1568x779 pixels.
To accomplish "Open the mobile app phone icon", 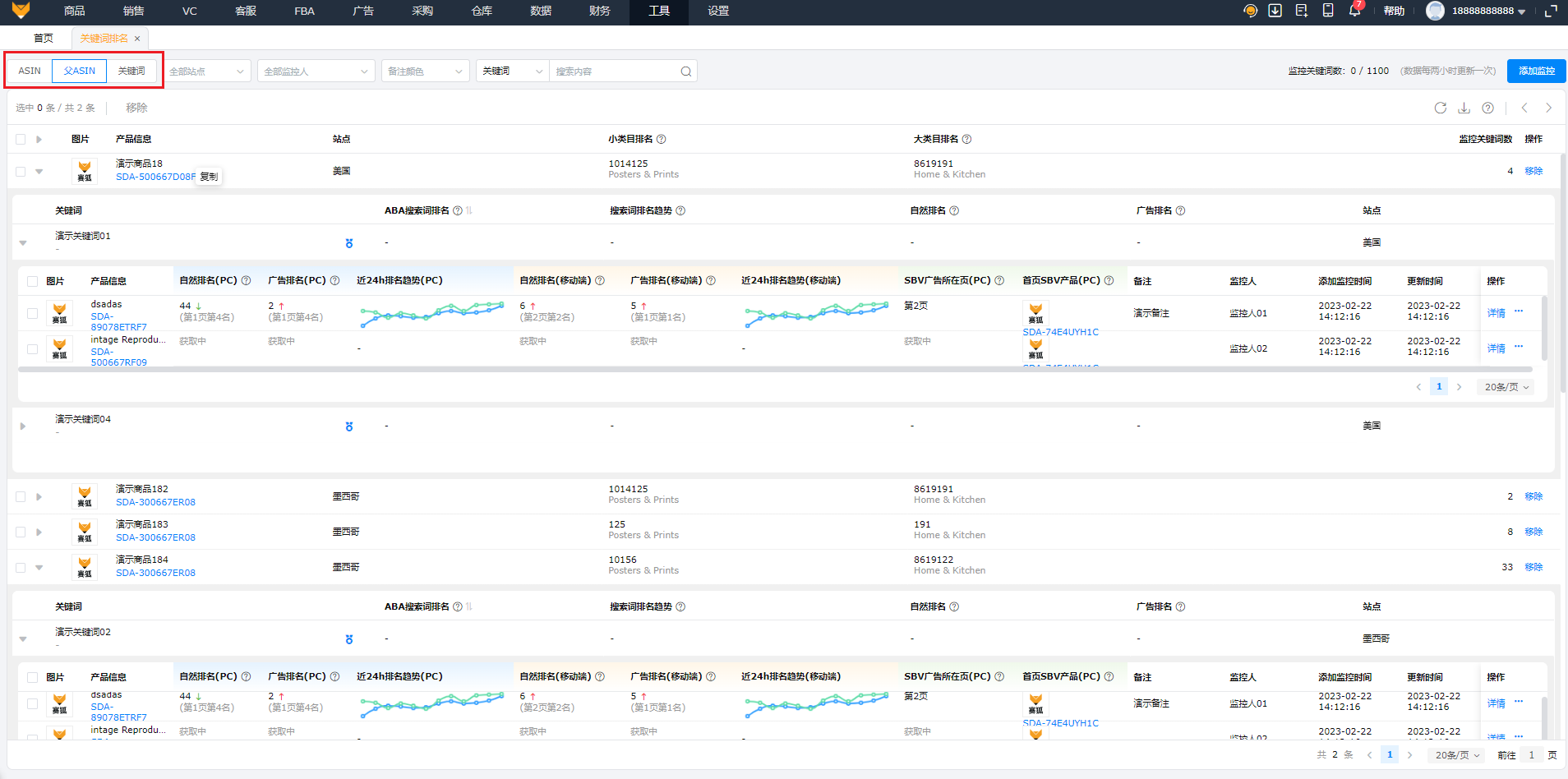I will [1328, 11].
